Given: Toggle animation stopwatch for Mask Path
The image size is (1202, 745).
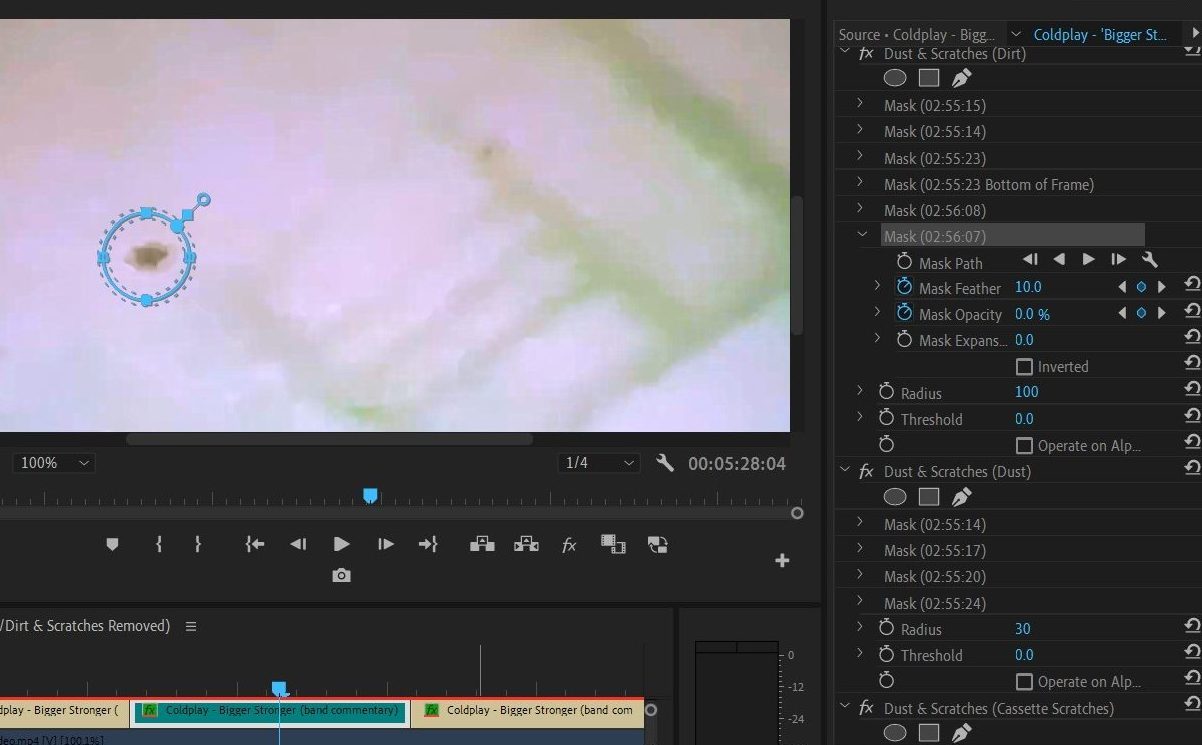Looking at the screenshot, I should tap(904, 262).
